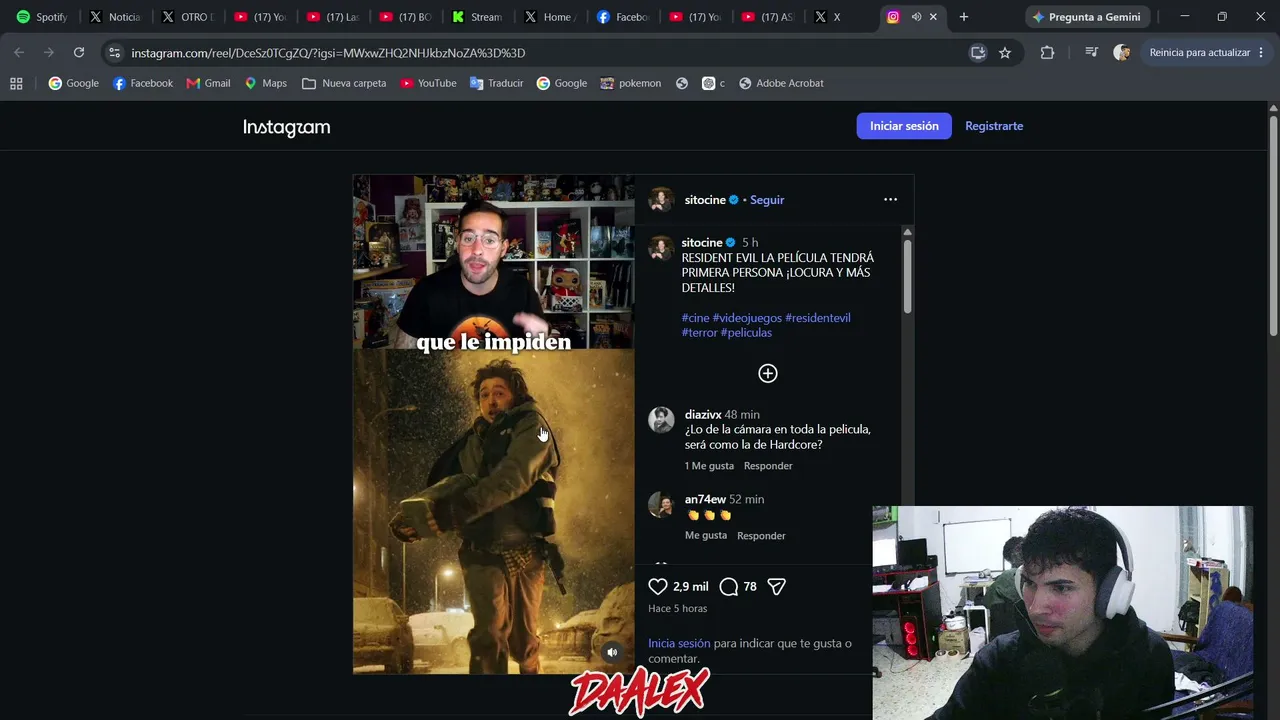This screenshot has height=720, width=1280.
Task: Click the Registrarte link
Action: point(994,126)
